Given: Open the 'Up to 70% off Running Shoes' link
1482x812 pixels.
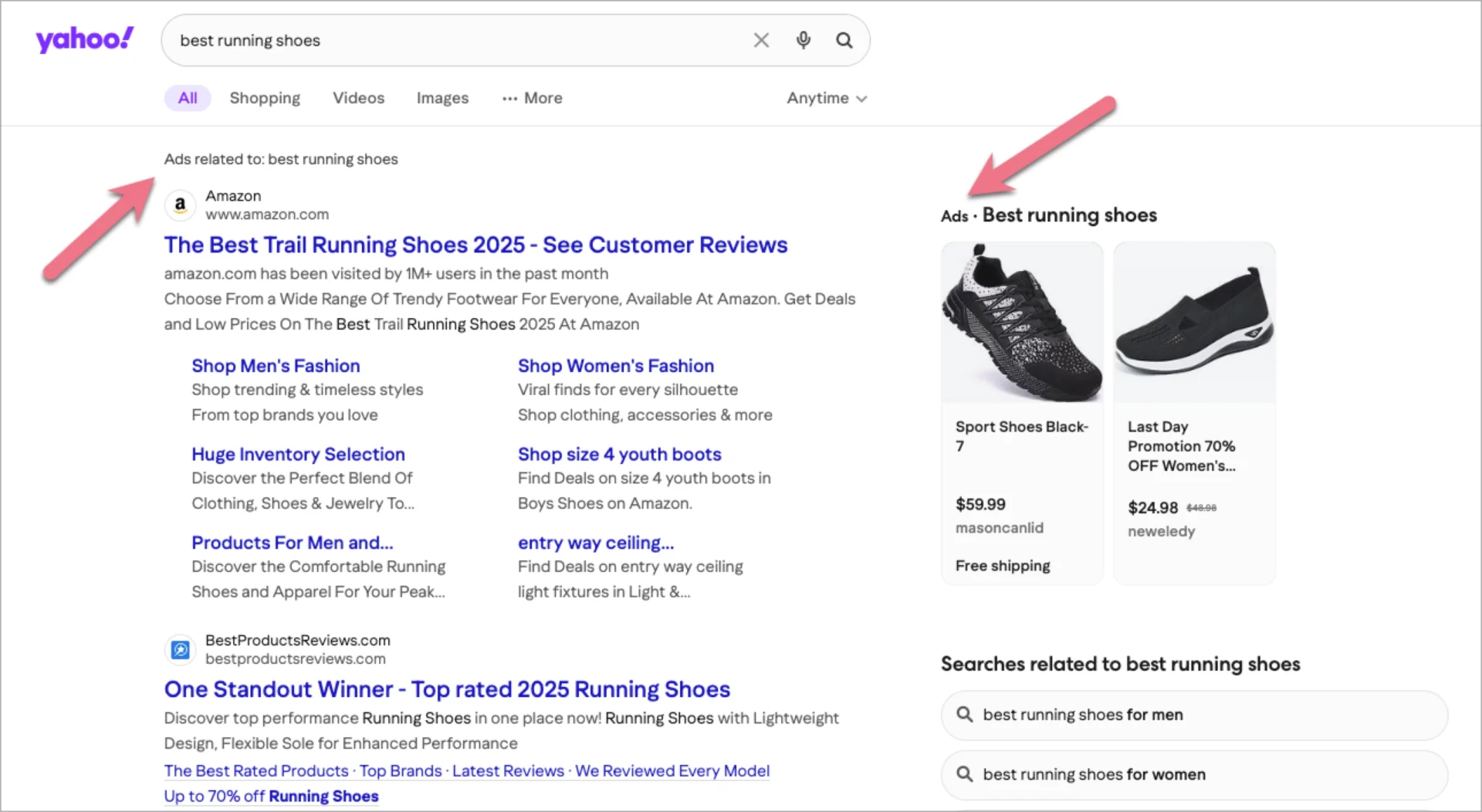Looking at the screenshot, I should click(x=271, y=796).
